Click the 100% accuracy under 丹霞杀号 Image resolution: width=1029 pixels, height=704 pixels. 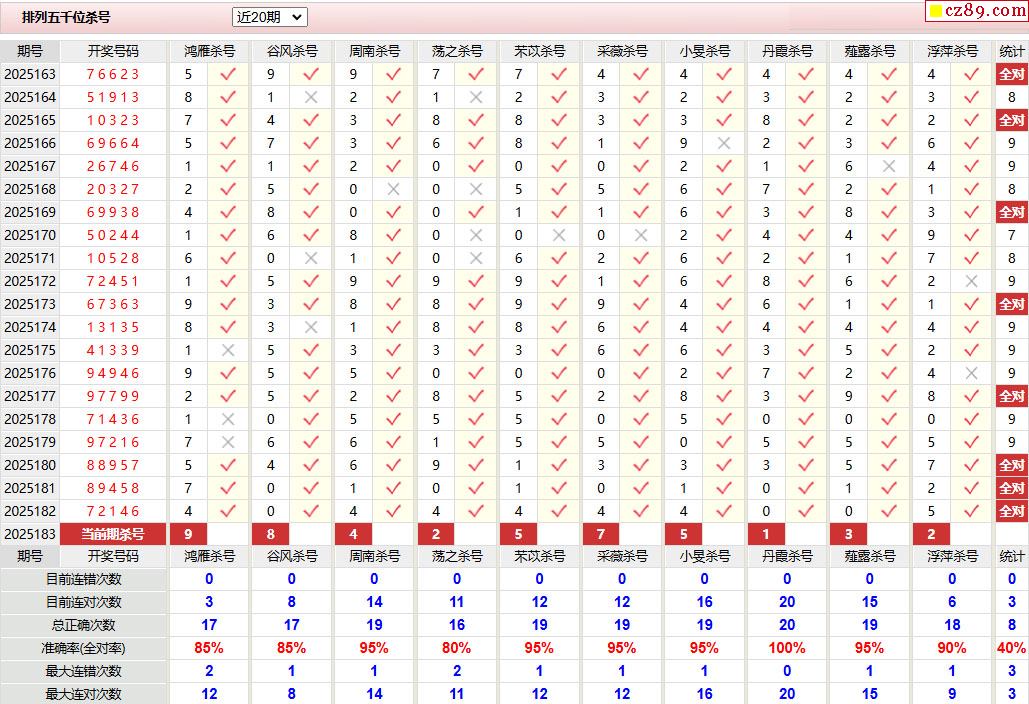tap(787, 648)
